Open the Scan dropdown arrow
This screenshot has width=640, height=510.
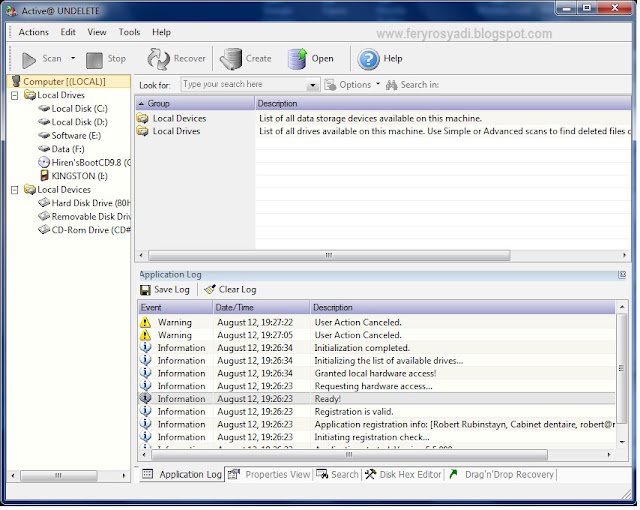pos(73,58)
